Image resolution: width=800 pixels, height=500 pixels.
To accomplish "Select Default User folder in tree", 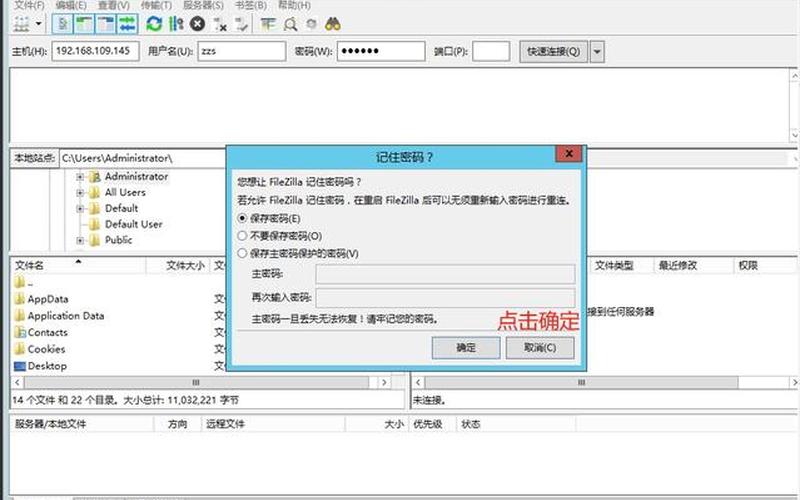I will (x=134, y=224).
